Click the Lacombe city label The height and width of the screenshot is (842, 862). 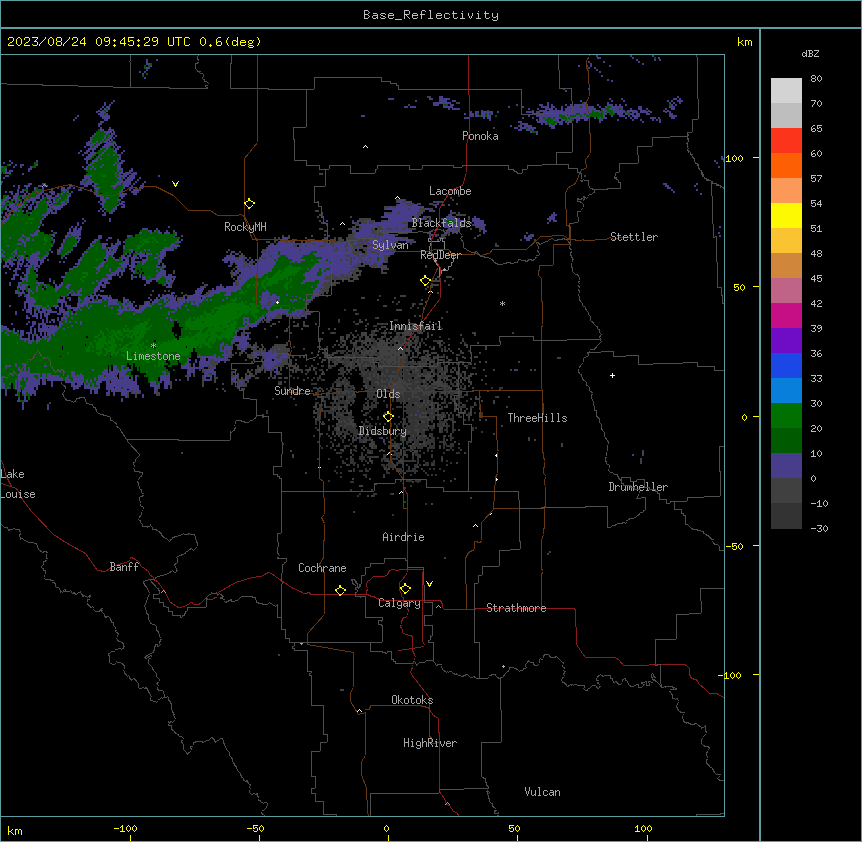(x=450, y=191)
